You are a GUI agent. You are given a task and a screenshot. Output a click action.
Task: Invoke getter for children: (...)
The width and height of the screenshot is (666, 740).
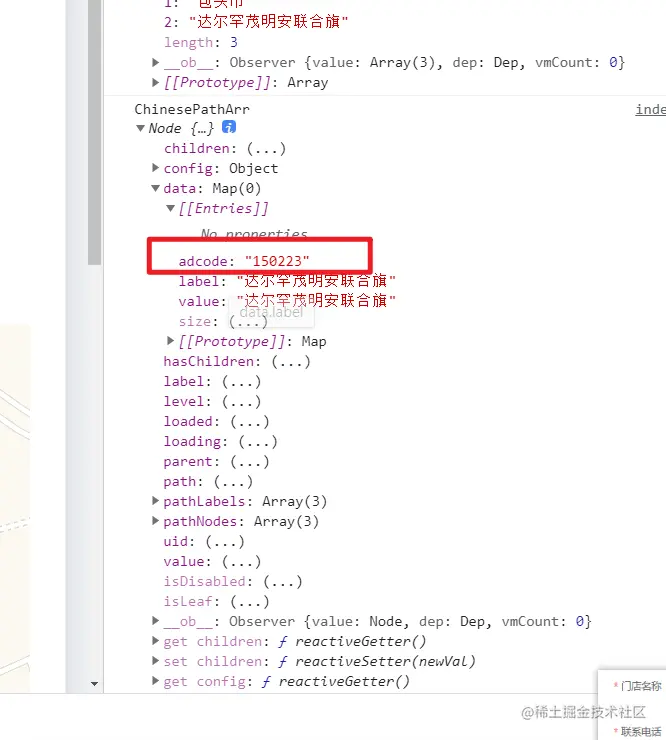(266, 148)
